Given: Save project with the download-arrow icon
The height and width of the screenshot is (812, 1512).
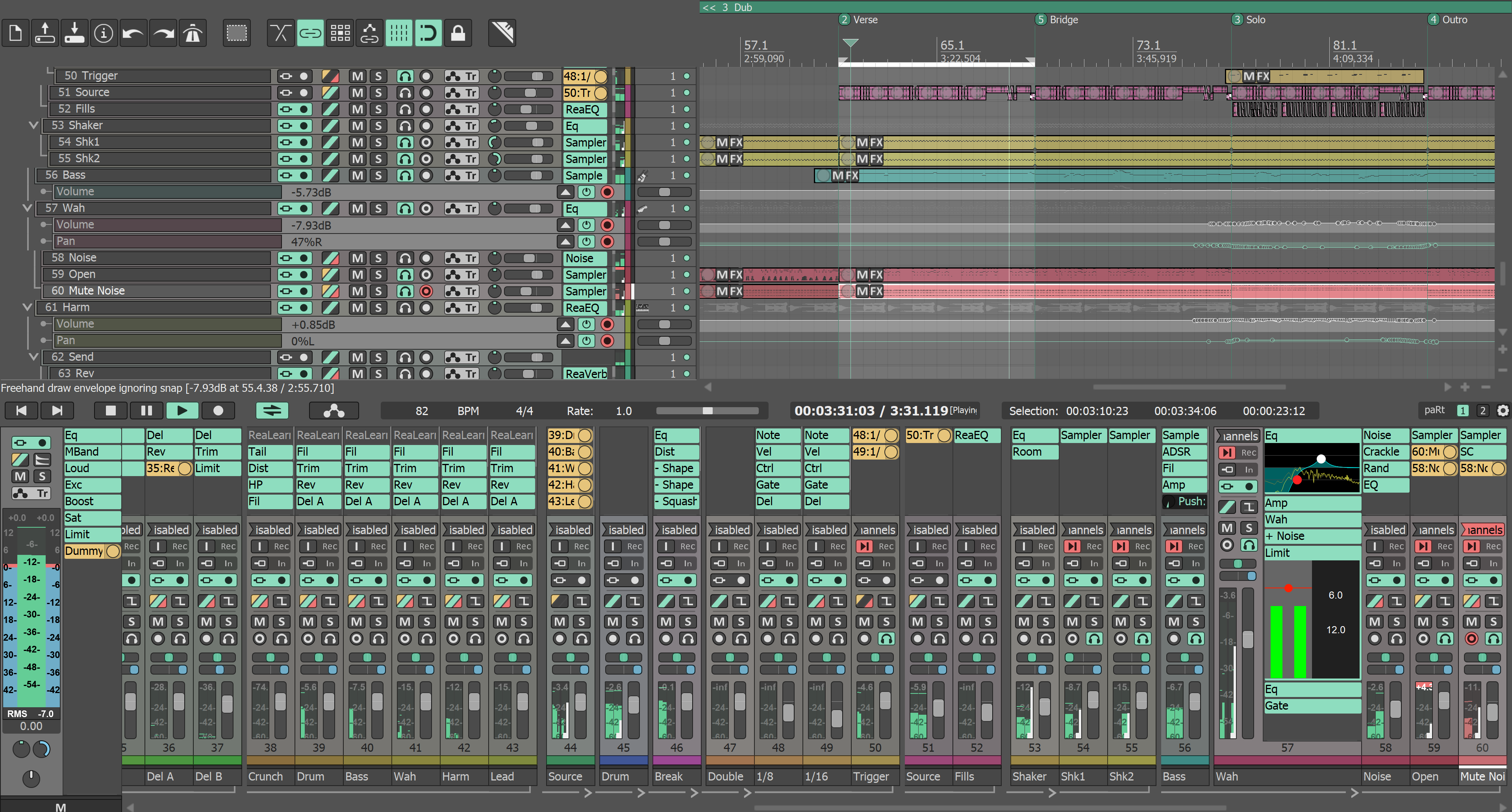Looking at the screenshot, I should (x=74, y=33).
